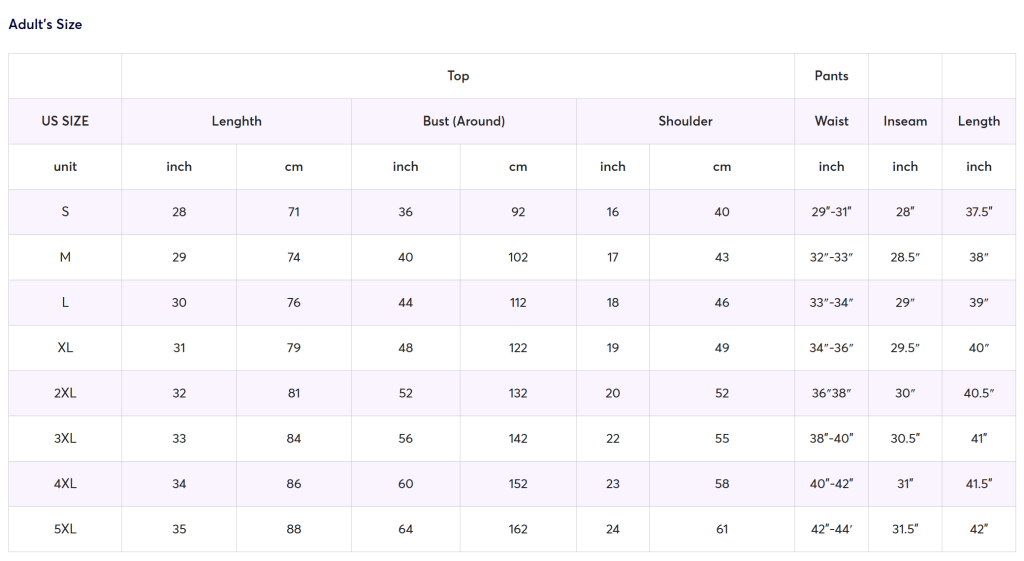Click the Top header cell
Viewport: 1024px width, 561px height.
[458, 76]
